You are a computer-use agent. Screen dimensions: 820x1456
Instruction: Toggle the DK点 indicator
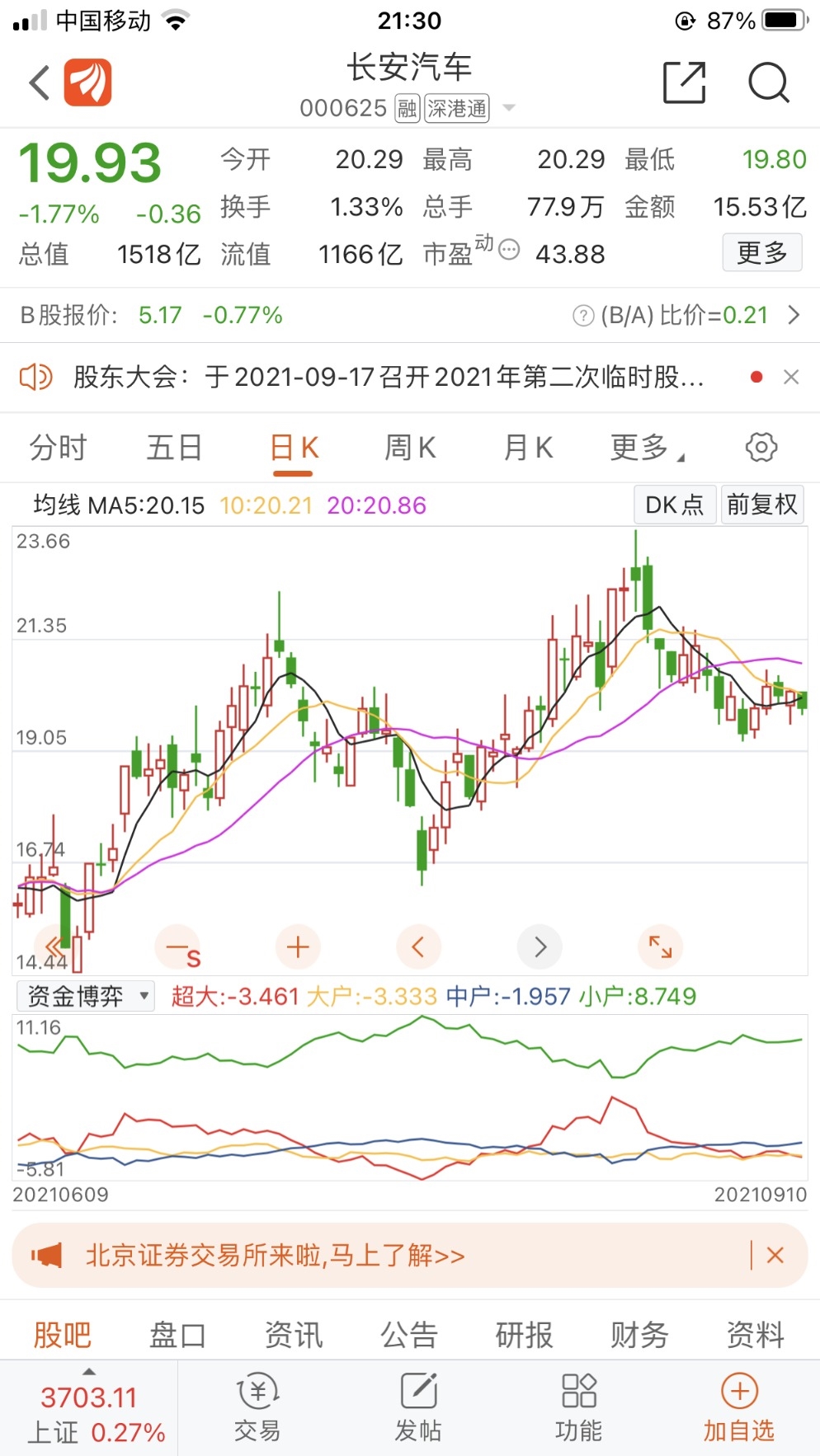675,505
